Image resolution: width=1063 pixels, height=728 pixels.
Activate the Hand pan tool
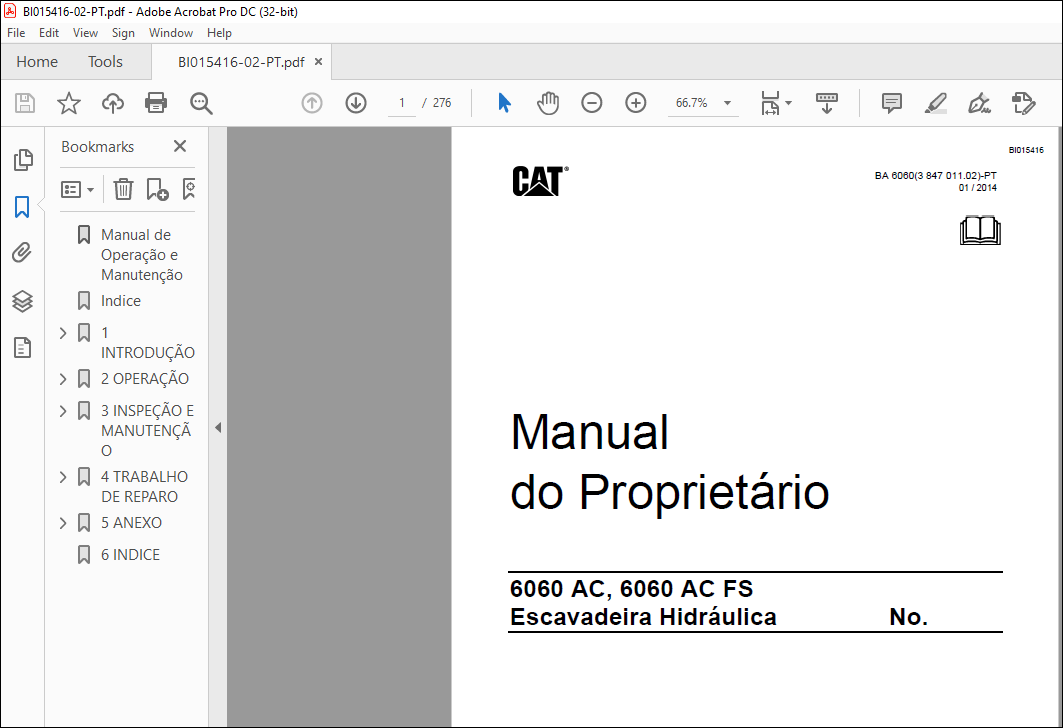548,103
